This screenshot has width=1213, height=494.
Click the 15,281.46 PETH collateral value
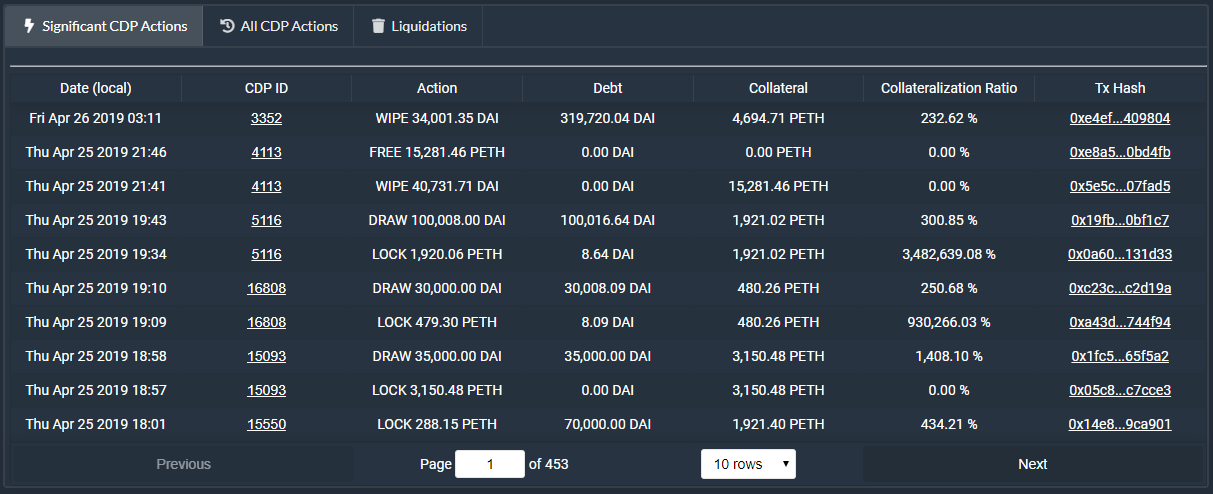click(778, 186)
